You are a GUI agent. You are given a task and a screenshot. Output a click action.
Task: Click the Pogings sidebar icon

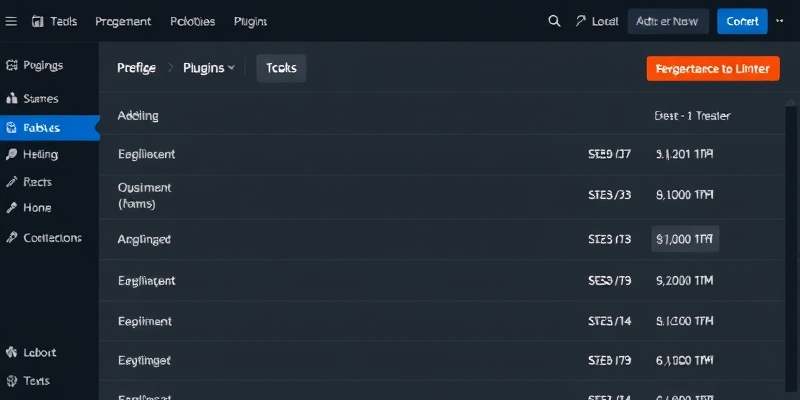(11, 65)
